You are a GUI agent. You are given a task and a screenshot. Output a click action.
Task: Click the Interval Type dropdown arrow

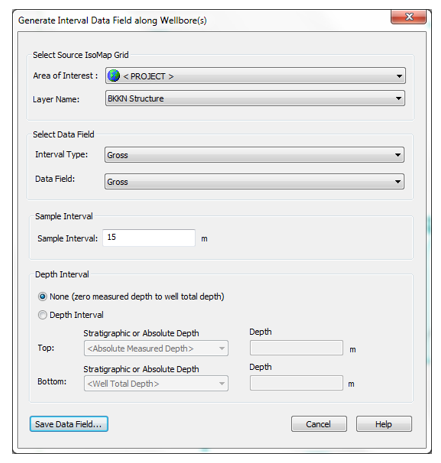click(398, 155)
